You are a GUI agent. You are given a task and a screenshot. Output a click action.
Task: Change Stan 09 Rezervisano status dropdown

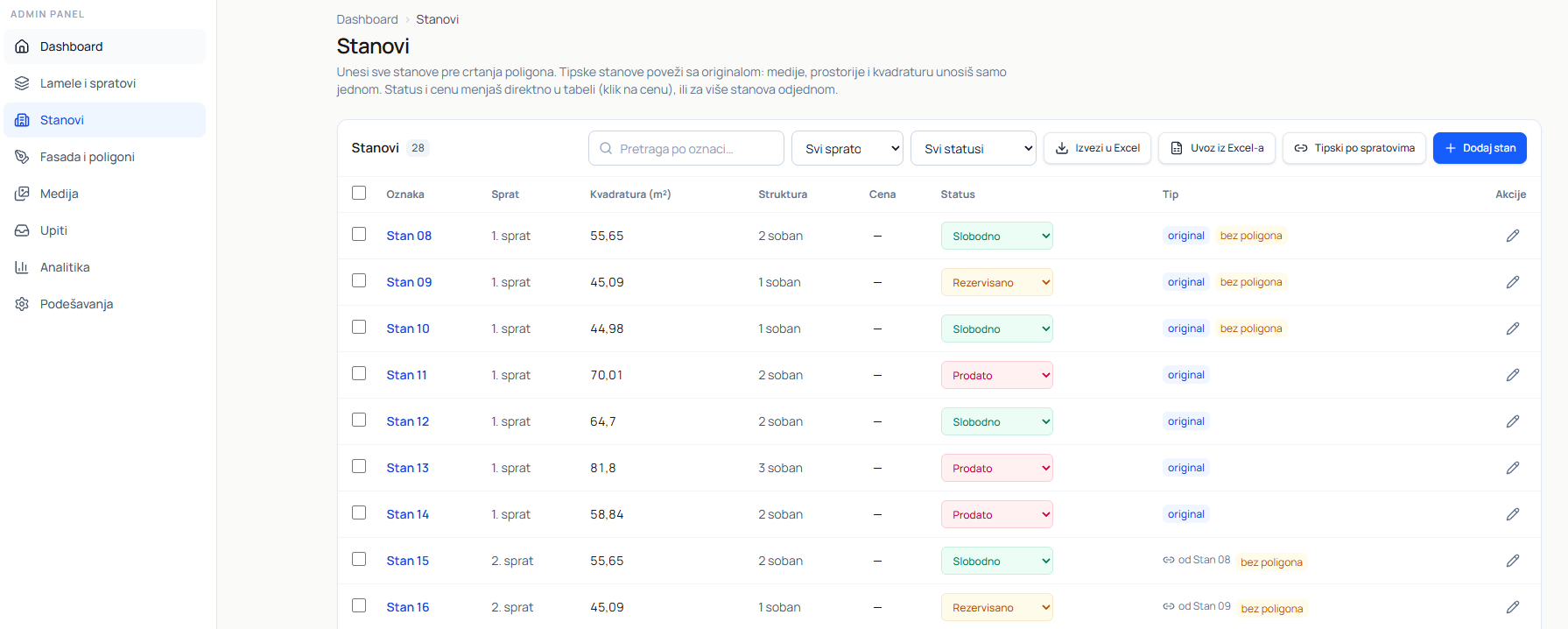[997, 282]
